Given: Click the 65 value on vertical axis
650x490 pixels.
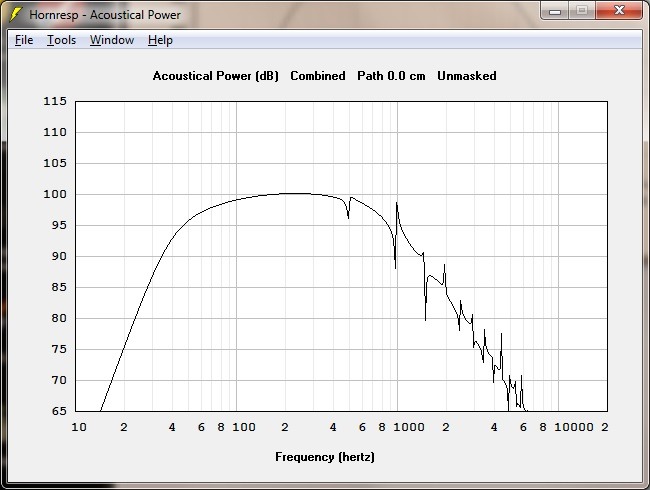Looking at the screenshot, I should pos(59,411).
